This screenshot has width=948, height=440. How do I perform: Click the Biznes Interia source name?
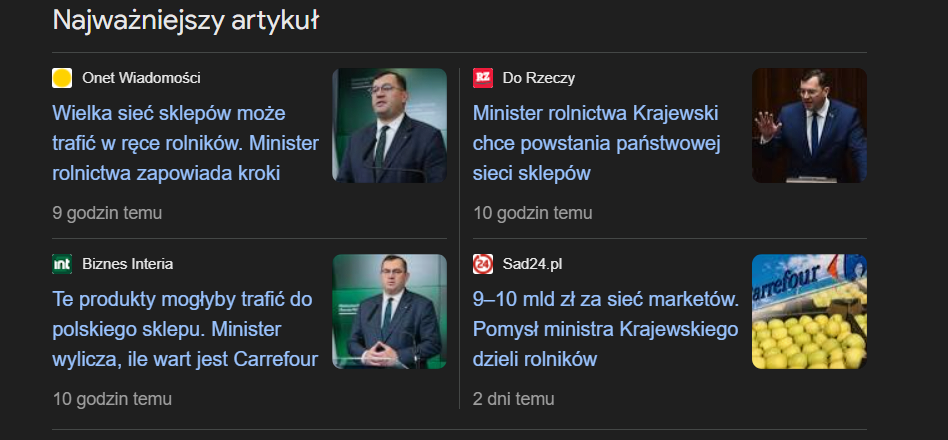[127, 264]
